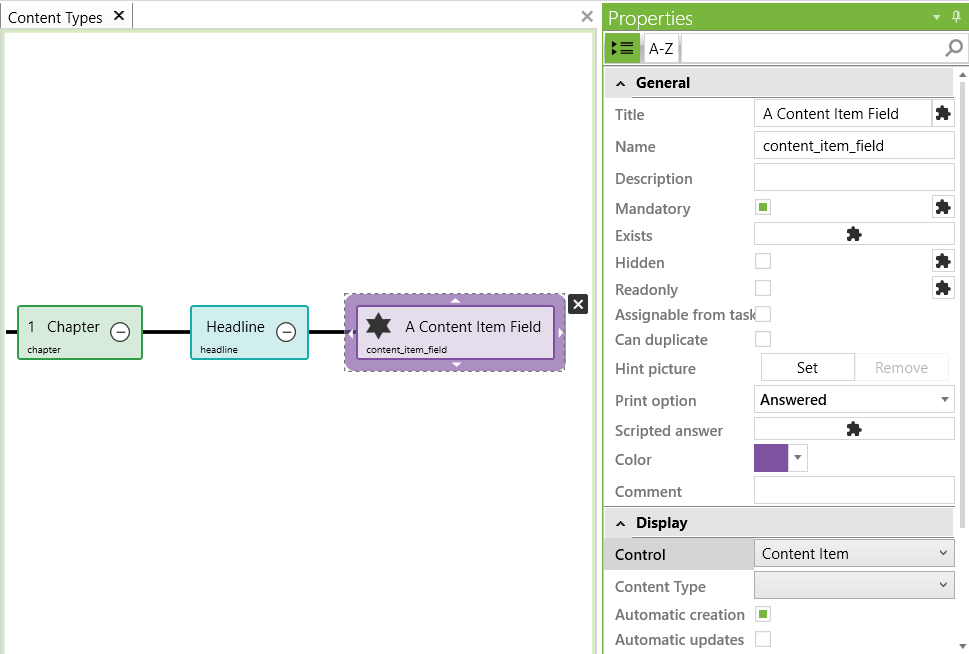This screenshot has width=969, height=654.
Task: Click the Print option label
Action: [656, 401]
